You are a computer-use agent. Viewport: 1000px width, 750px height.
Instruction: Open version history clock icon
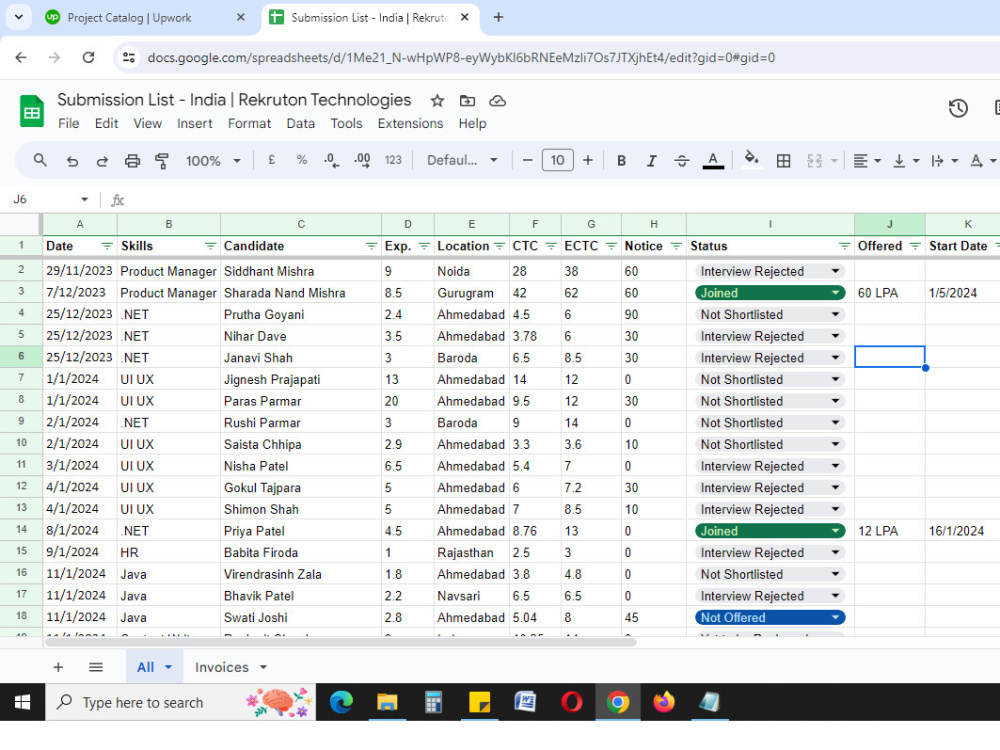tap(958, 108)
